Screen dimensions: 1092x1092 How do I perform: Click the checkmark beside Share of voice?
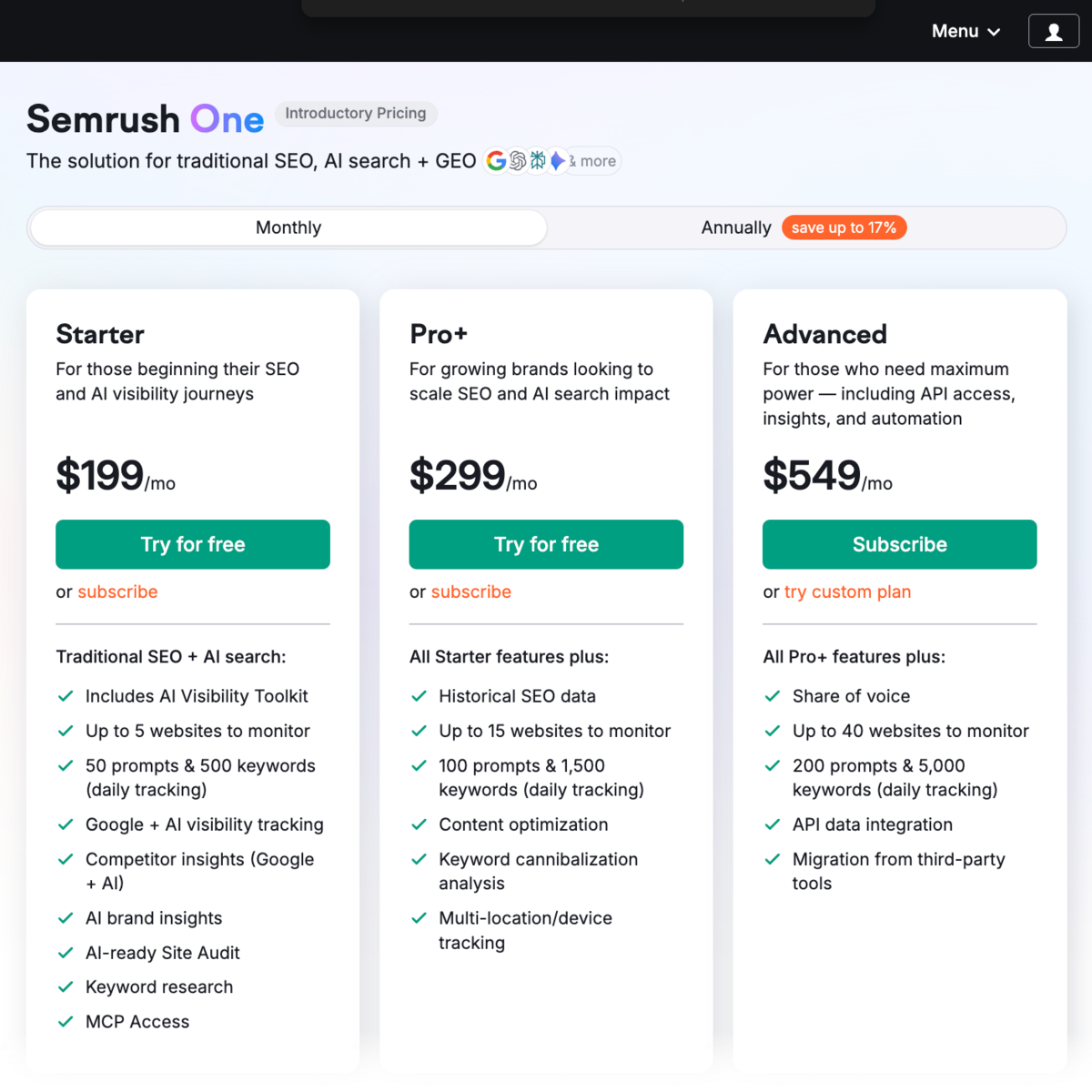click(x=772, y=695)
